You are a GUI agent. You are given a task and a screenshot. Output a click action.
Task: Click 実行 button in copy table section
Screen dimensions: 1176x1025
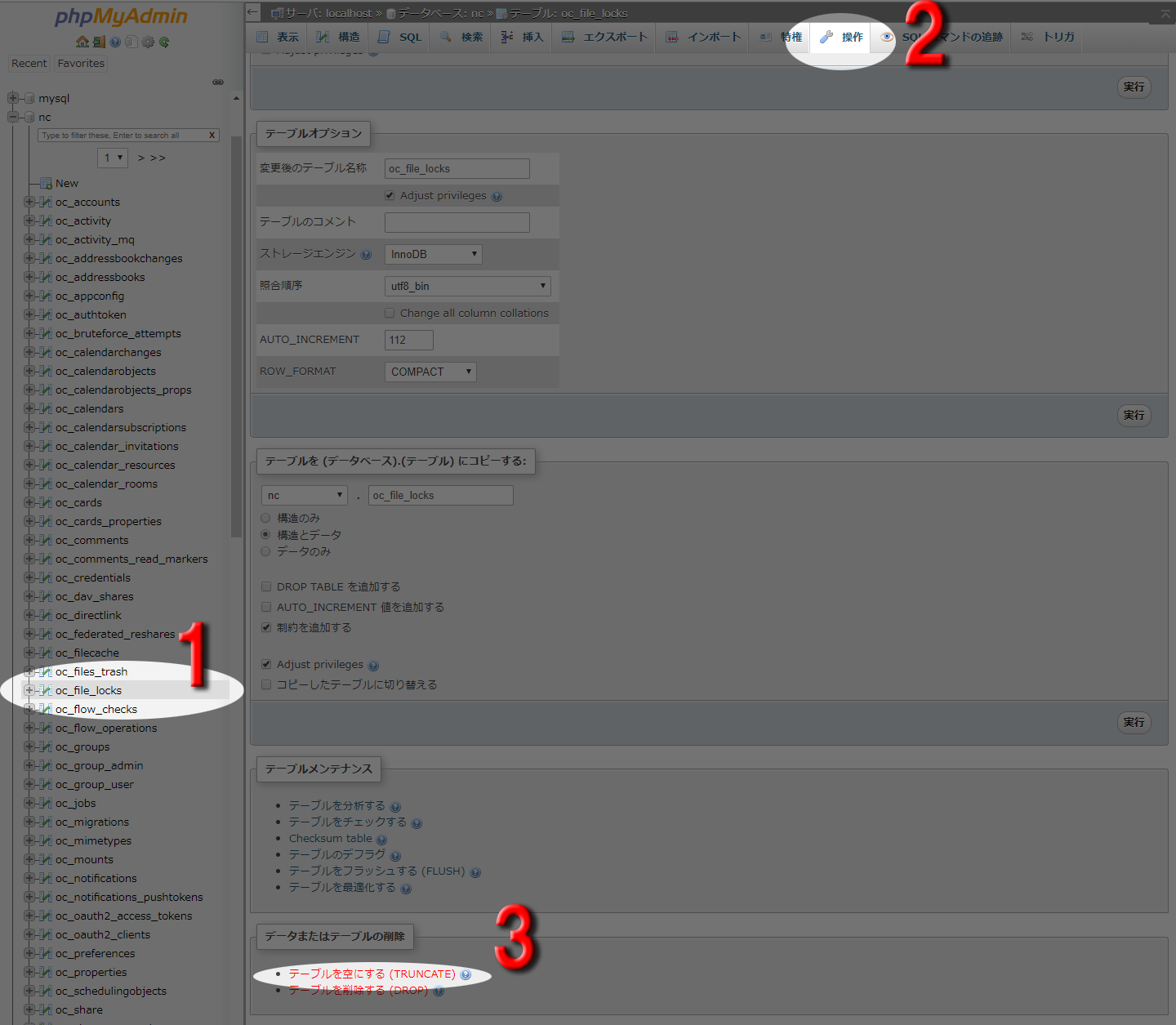click(1134, 722)
